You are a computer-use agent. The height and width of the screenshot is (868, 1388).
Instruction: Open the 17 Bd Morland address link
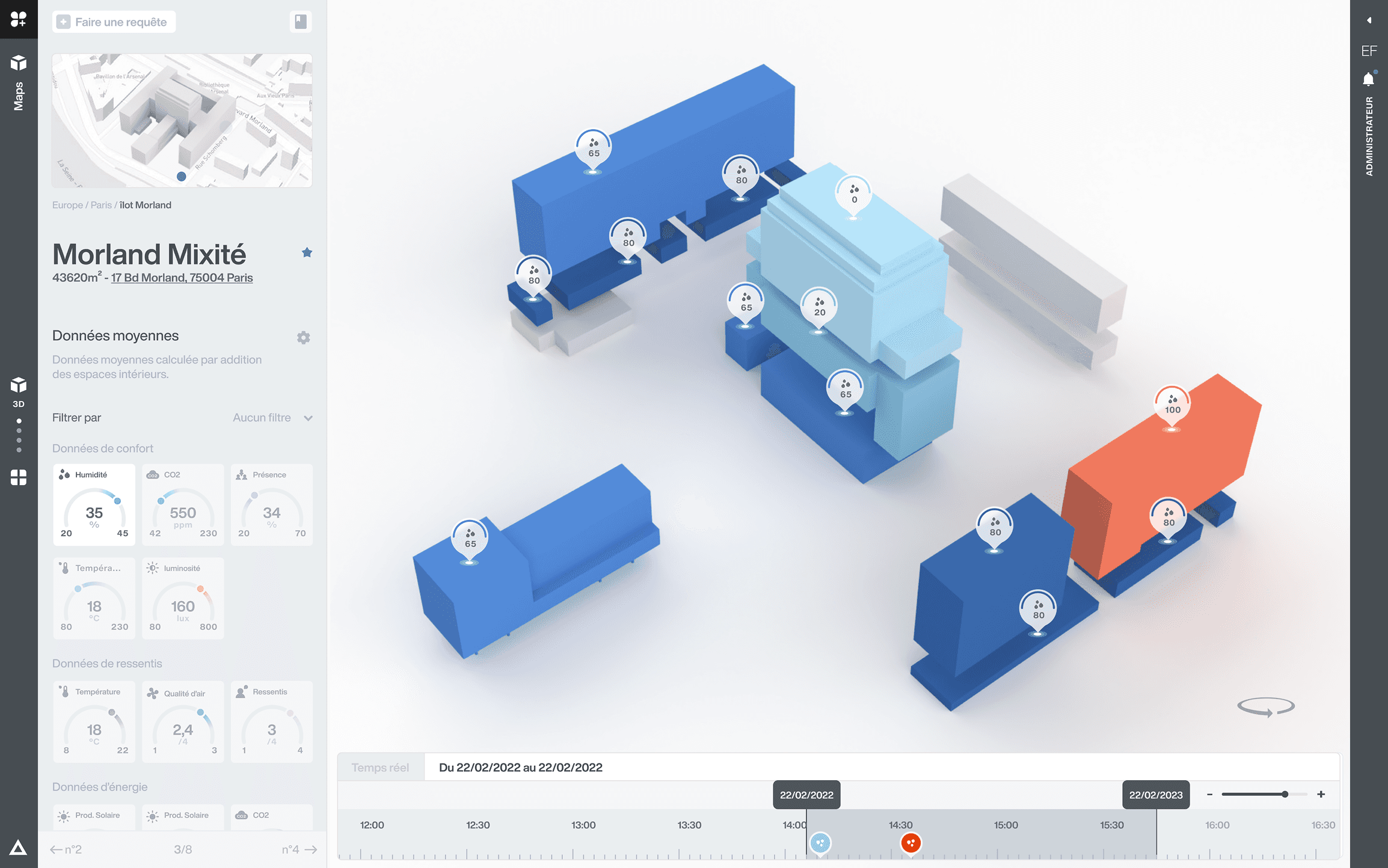click(x=182, y=278)
